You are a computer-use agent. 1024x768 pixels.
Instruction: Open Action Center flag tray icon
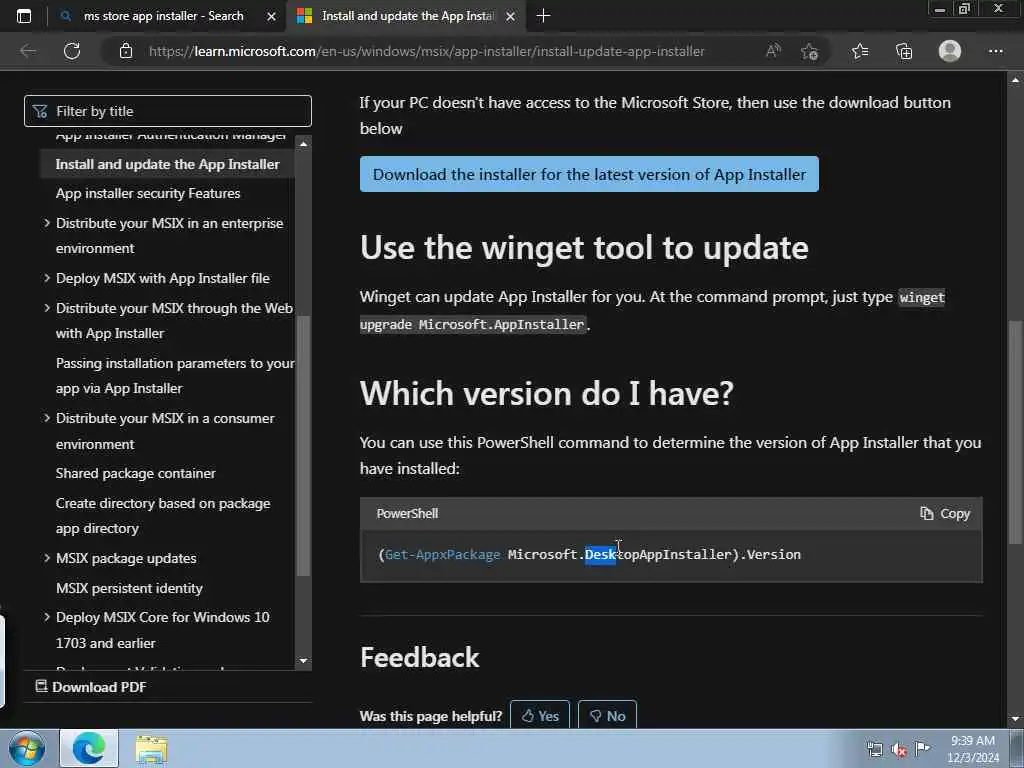(x=922, y=748)
